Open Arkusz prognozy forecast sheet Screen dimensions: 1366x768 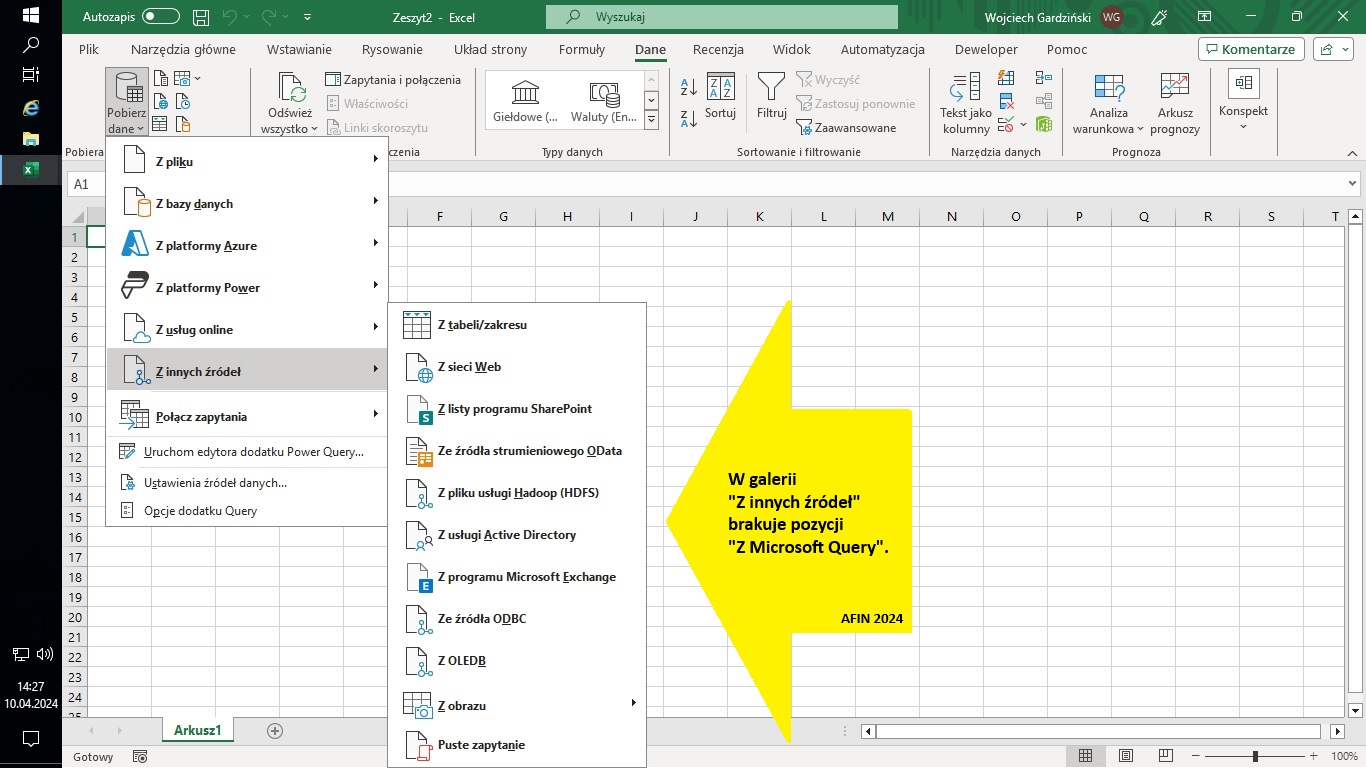[x=1175, y=103]
